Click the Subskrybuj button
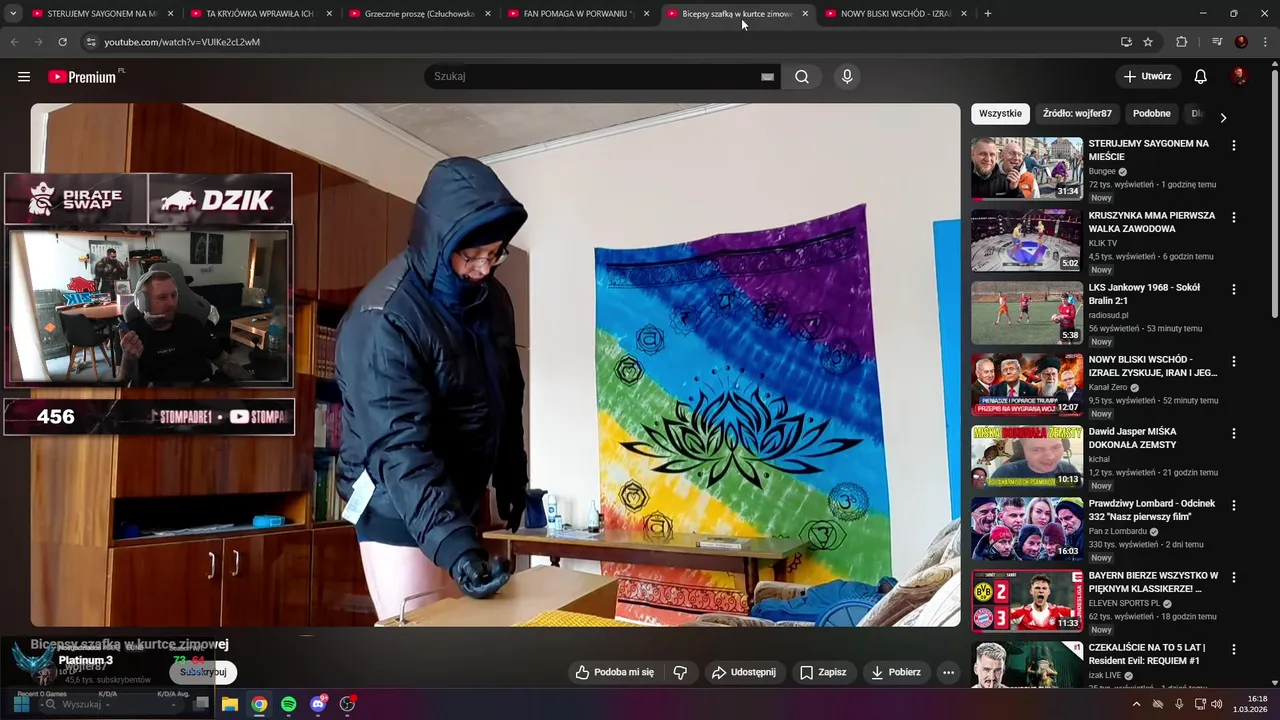This screenshot has height=720, width=1280. [203, 672]
